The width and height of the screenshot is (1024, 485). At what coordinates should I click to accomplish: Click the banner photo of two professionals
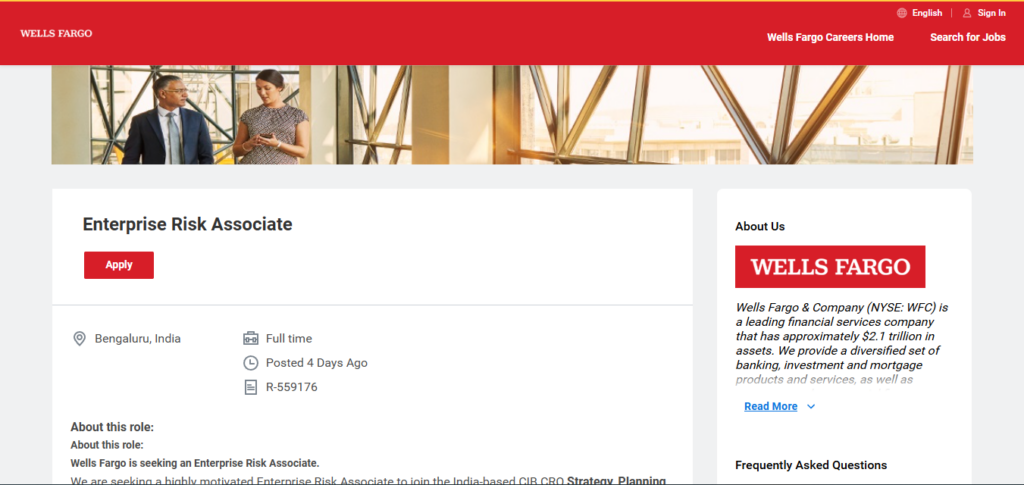(512, 115)
